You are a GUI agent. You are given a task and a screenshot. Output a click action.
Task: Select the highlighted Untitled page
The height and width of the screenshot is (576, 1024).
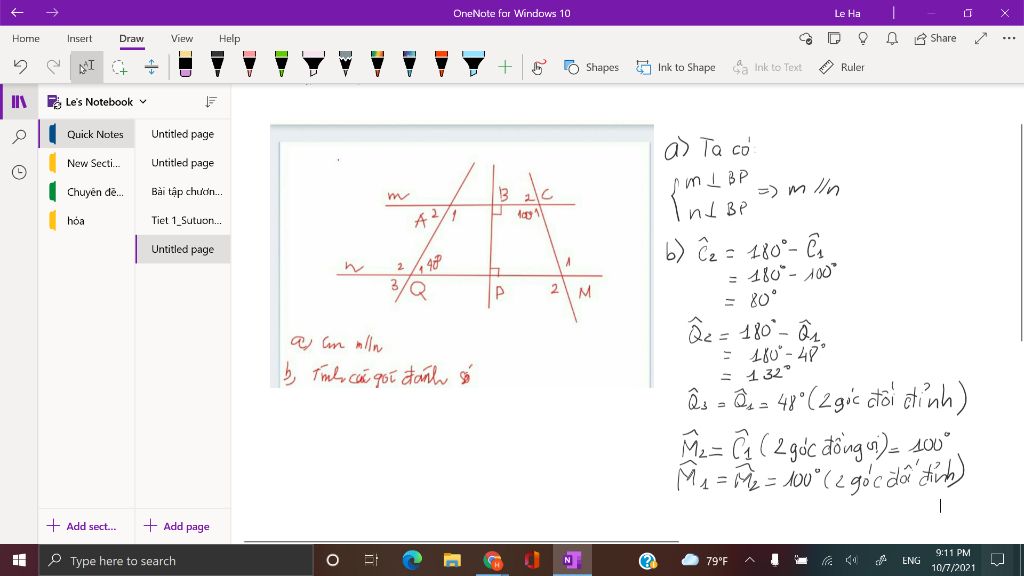click(x=183, y=249)
